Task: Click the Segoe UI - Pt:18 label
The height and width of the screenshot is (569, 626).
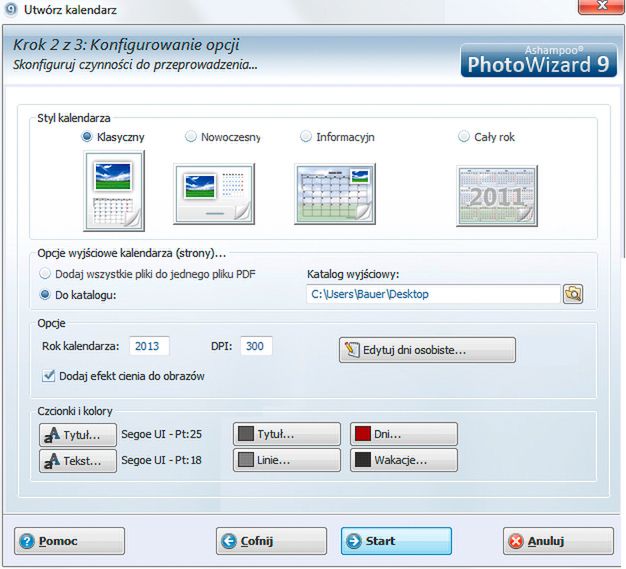Action: click(162, 460)
